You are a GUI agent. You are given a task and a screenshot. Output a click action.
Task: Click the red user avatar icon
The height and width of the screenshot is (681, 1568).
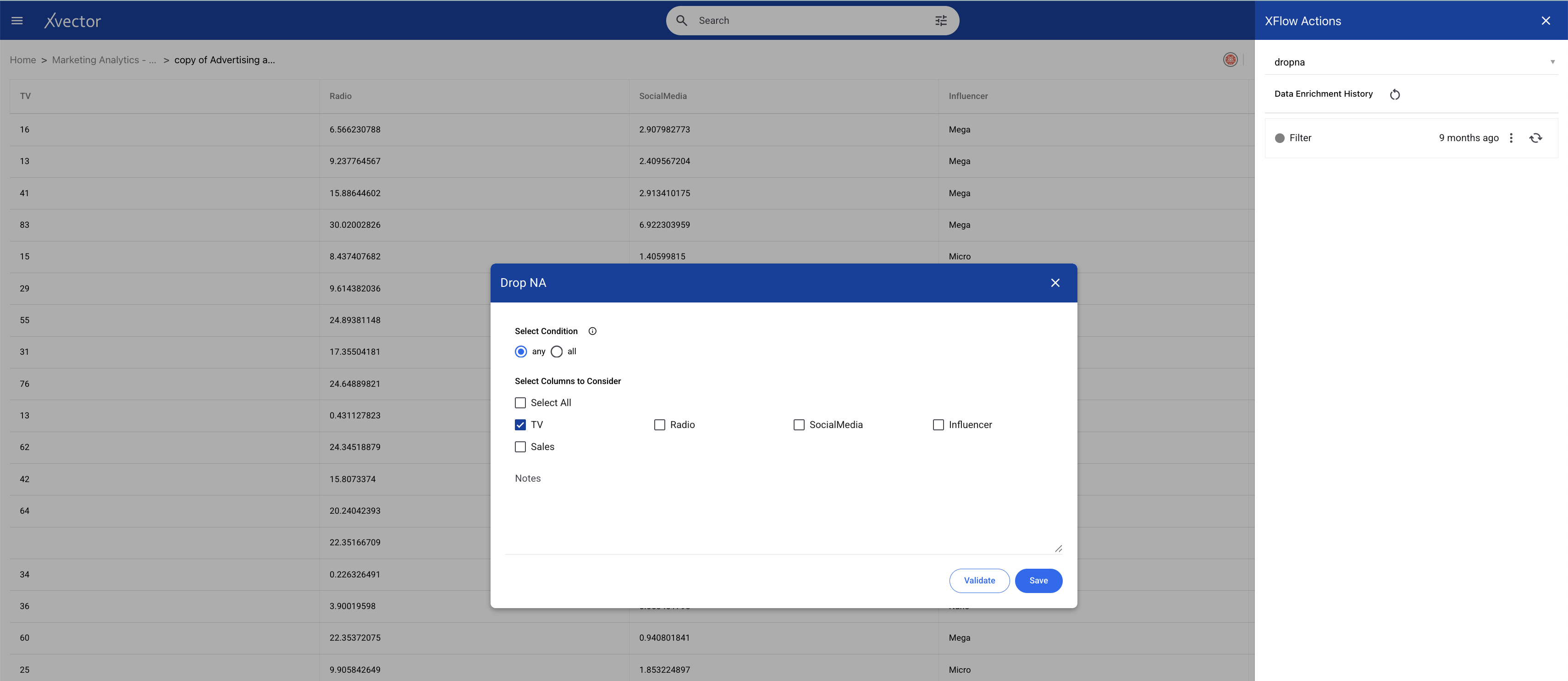(1230, 60)
